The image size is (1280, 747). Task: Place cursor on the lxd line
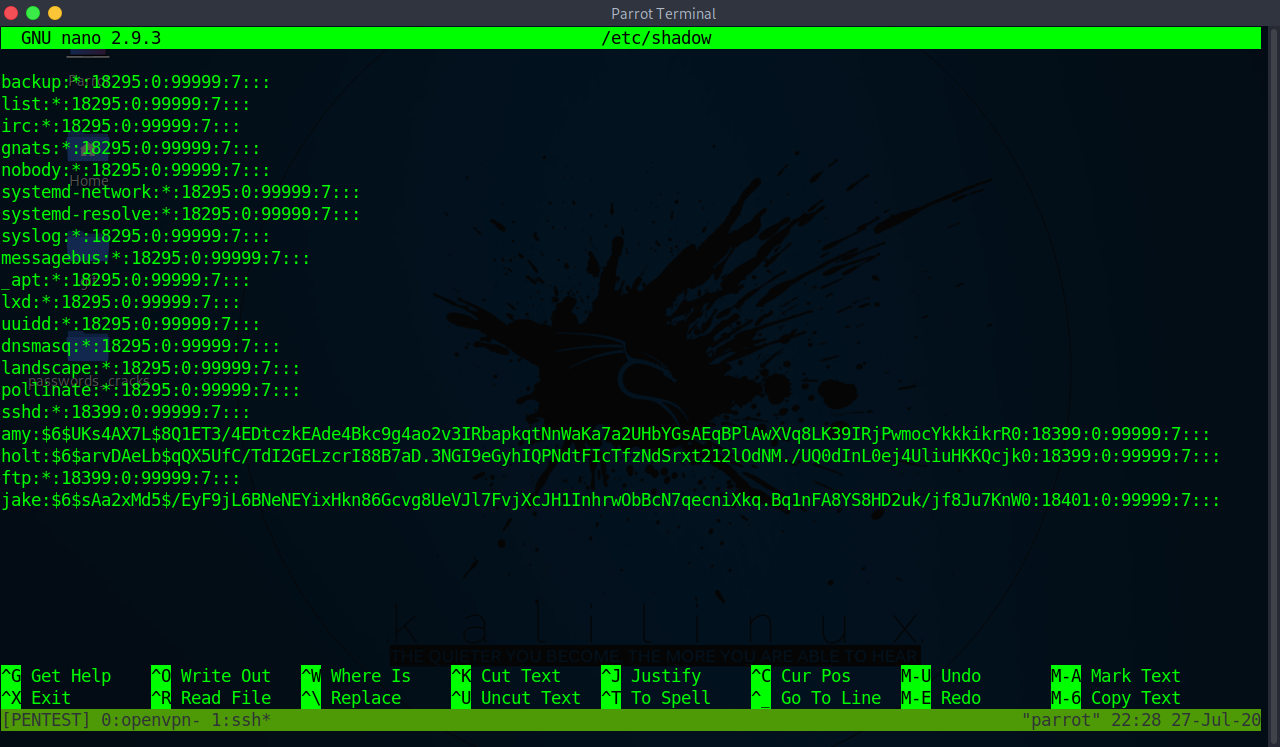[x=121, y=302]
